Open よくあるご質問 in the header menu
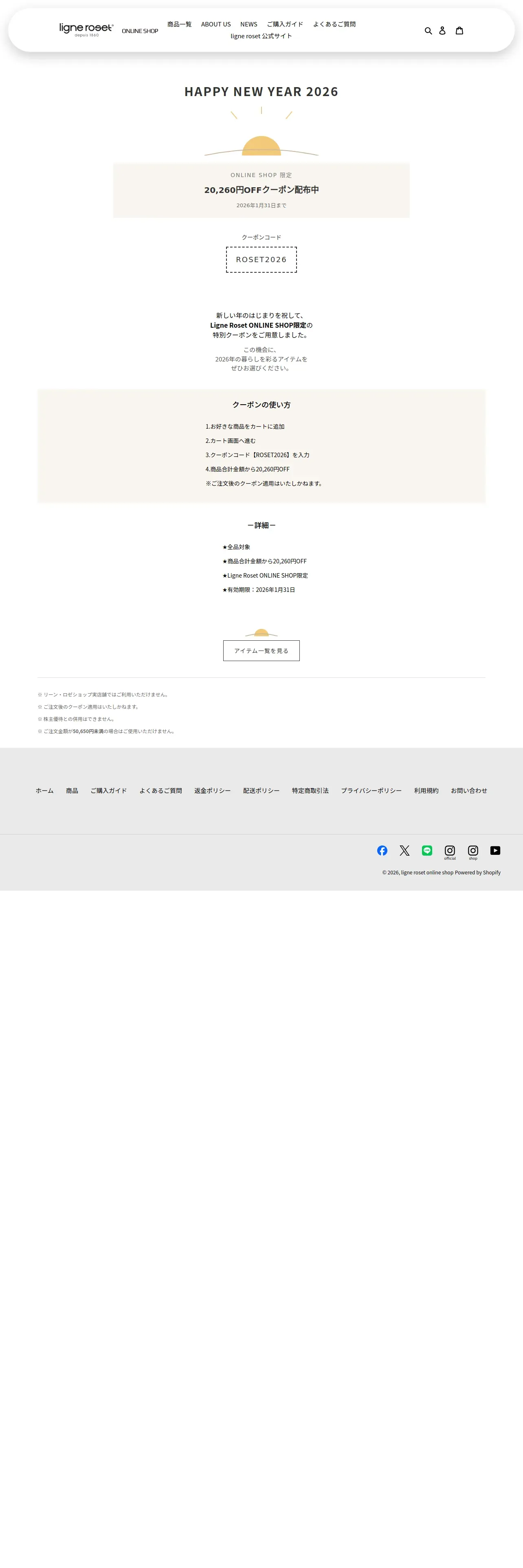Image resolution: width=523 pixels, height=1568 pixels. tap(334, 24)
